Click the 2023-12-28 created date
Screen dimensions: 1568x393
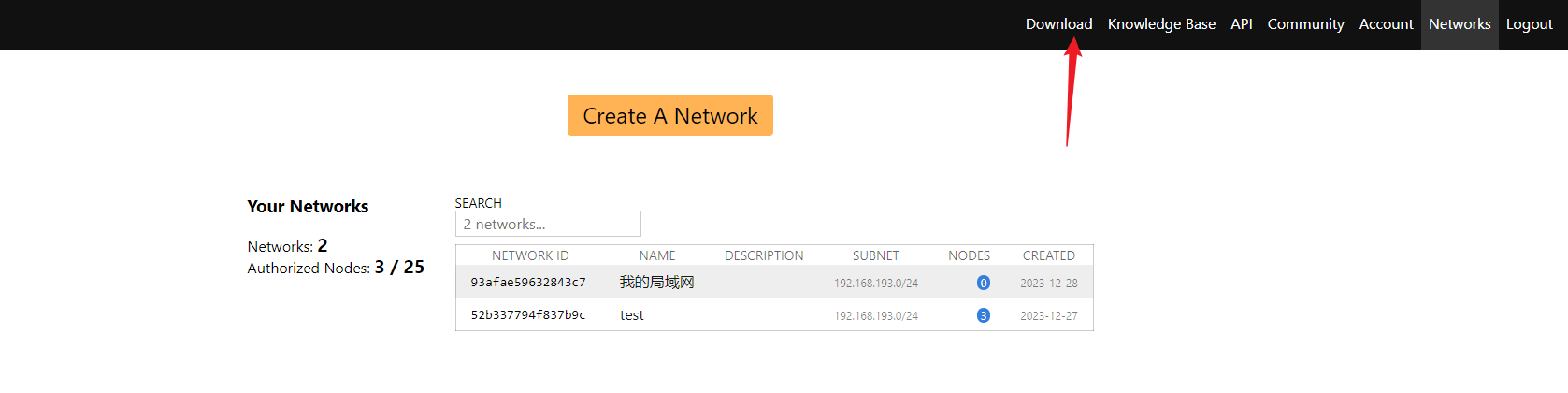1048,283
